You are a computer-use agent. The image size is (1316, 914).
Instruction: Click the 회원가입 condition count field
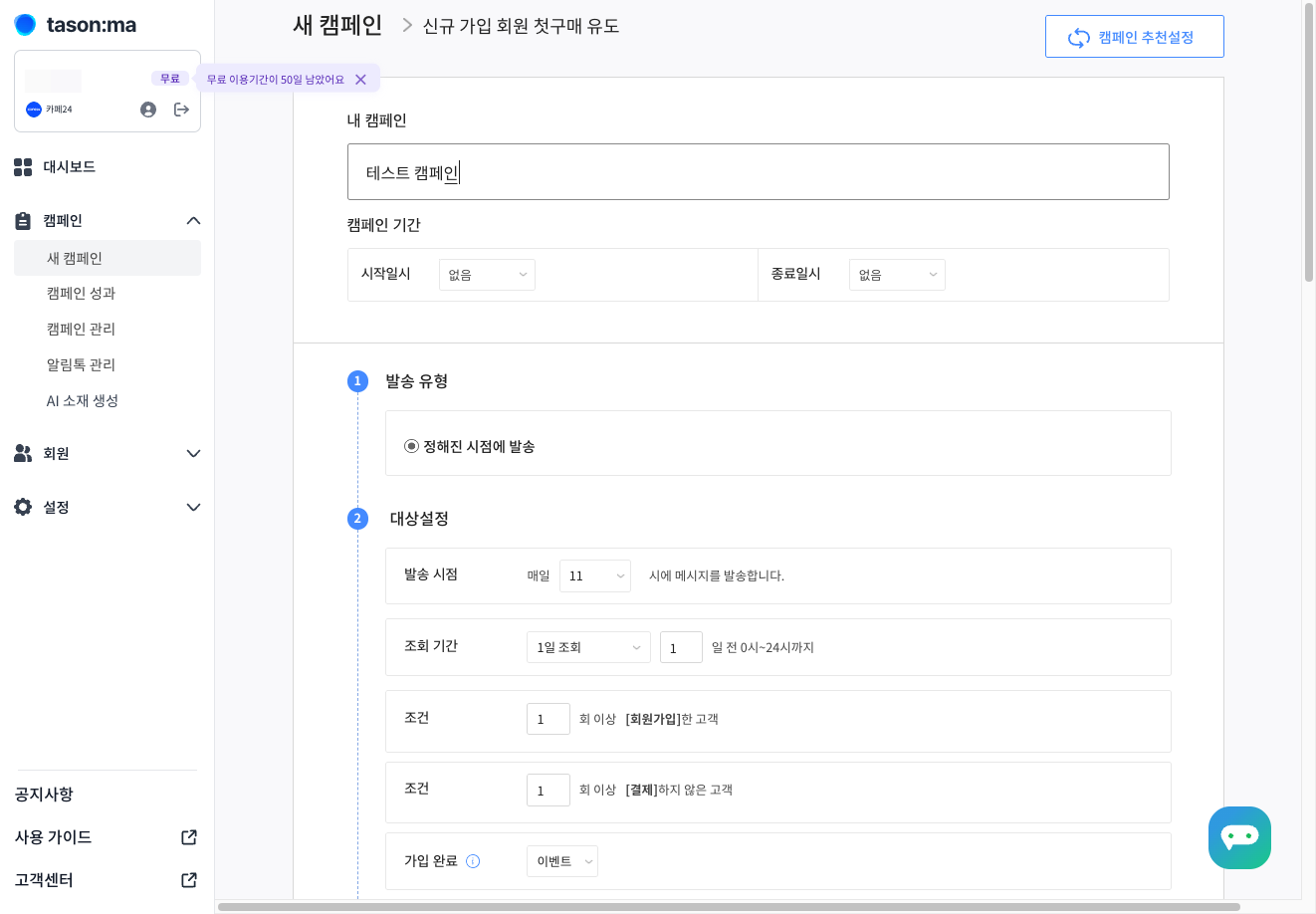(x=548, y=719)
